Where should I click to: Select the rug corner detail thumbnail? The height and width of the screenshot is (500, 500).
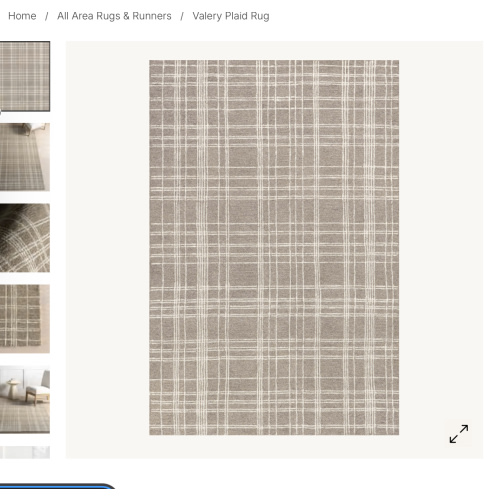tap(25, 319)
